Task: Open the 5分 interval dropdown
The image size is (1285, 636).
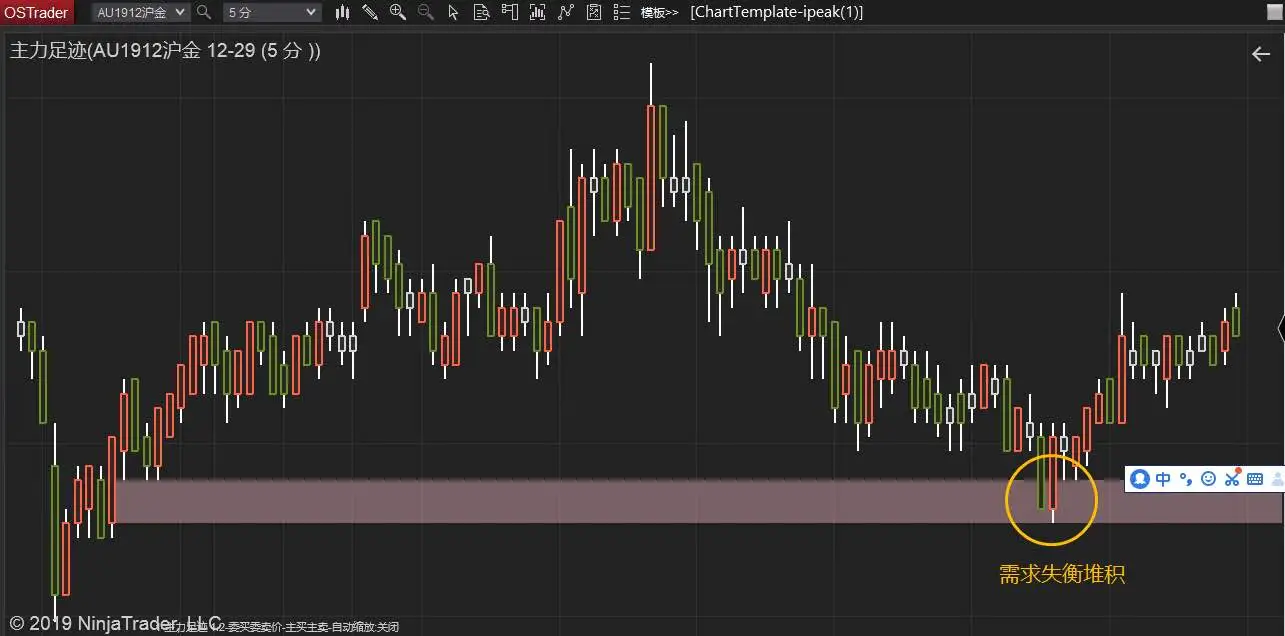Action: click(x=271, y=12)
